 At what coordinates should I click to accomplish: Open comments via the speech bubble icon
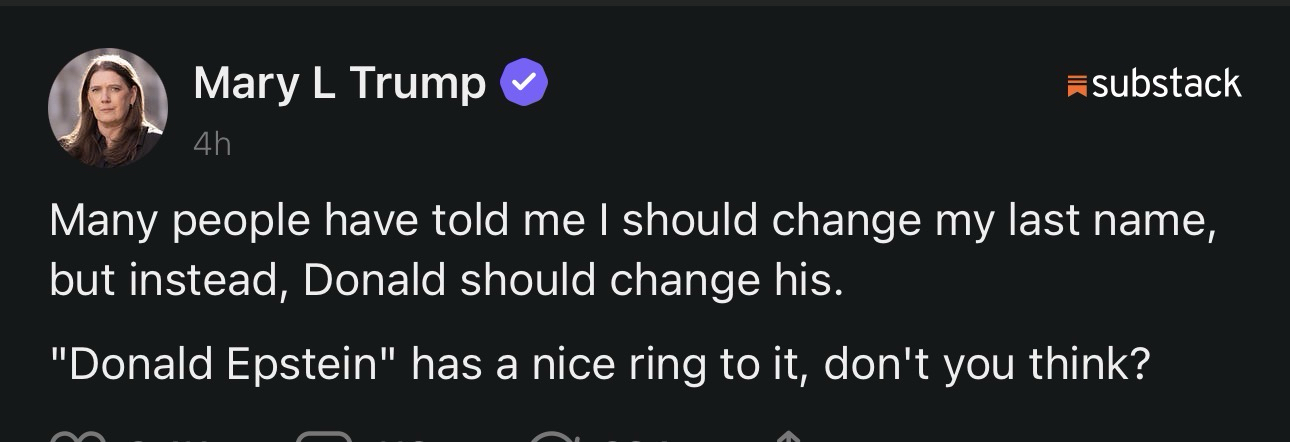324,437
